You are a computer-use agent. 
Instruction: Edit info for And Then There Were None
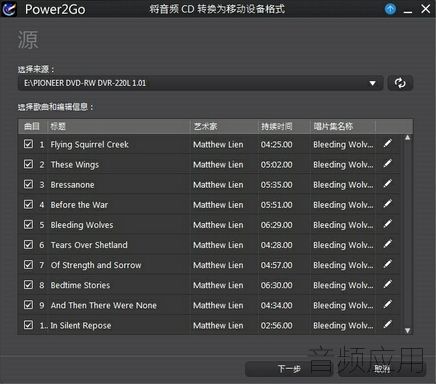pos(387,305)
